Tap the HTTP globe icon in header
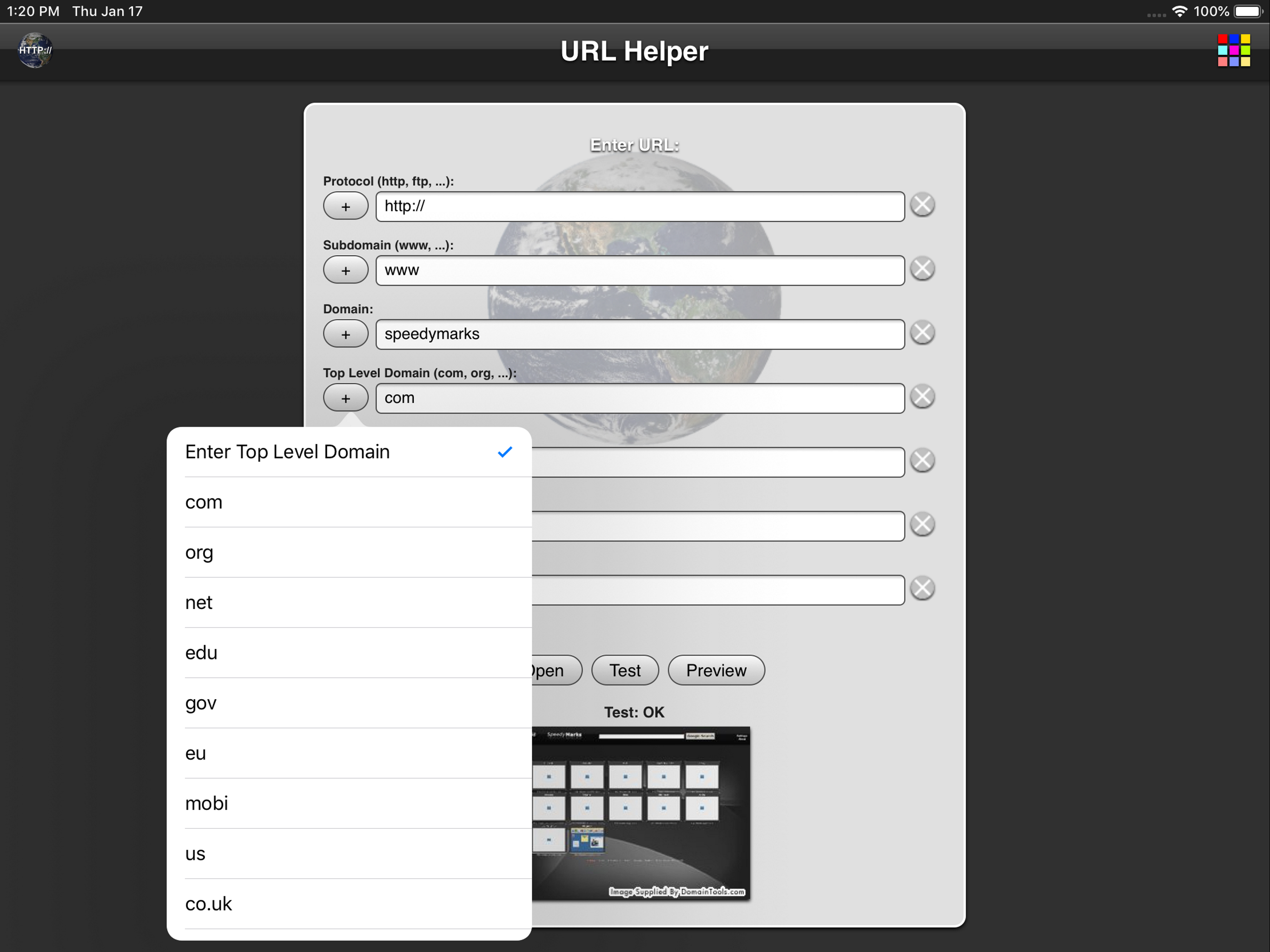1270x952 pixels. pyautogui.click(x=35, y=51)
